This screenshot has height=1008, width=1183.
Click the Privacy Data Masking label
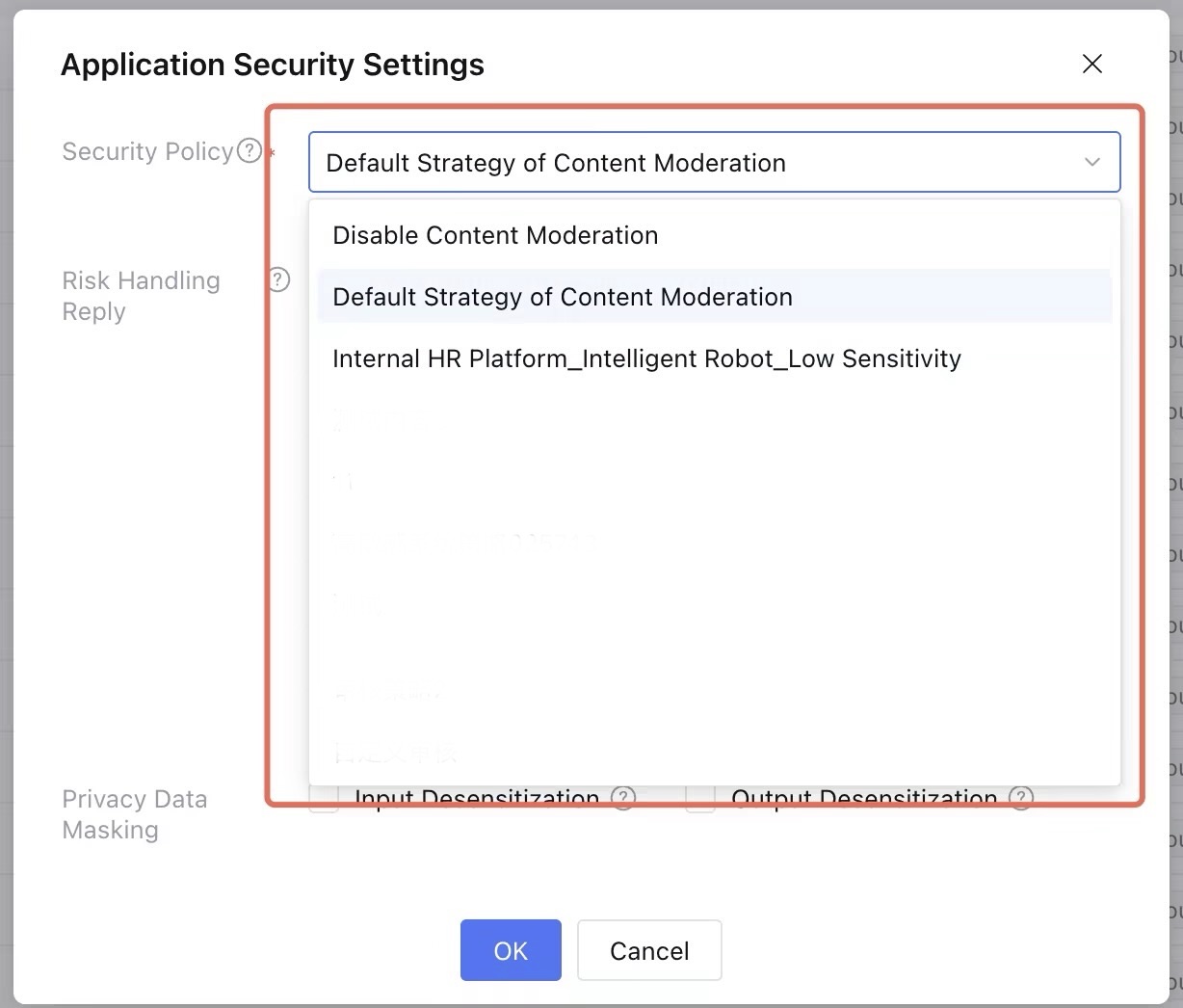[x=135, y=814]
